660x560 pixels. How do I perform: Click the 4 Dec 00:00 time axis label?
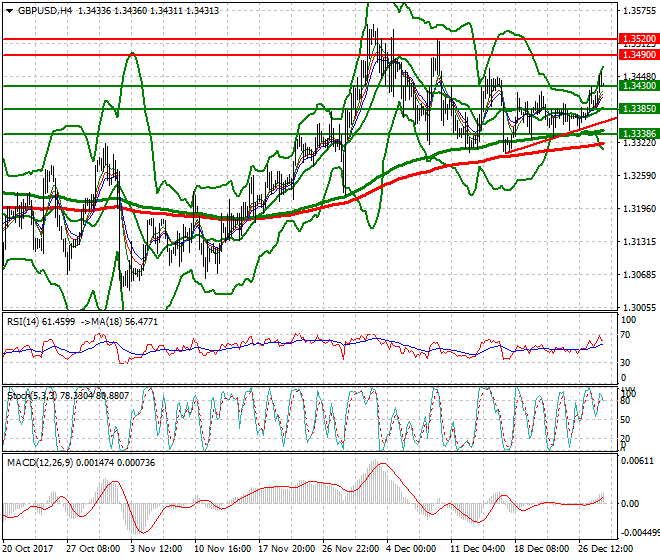click(411, 549)
